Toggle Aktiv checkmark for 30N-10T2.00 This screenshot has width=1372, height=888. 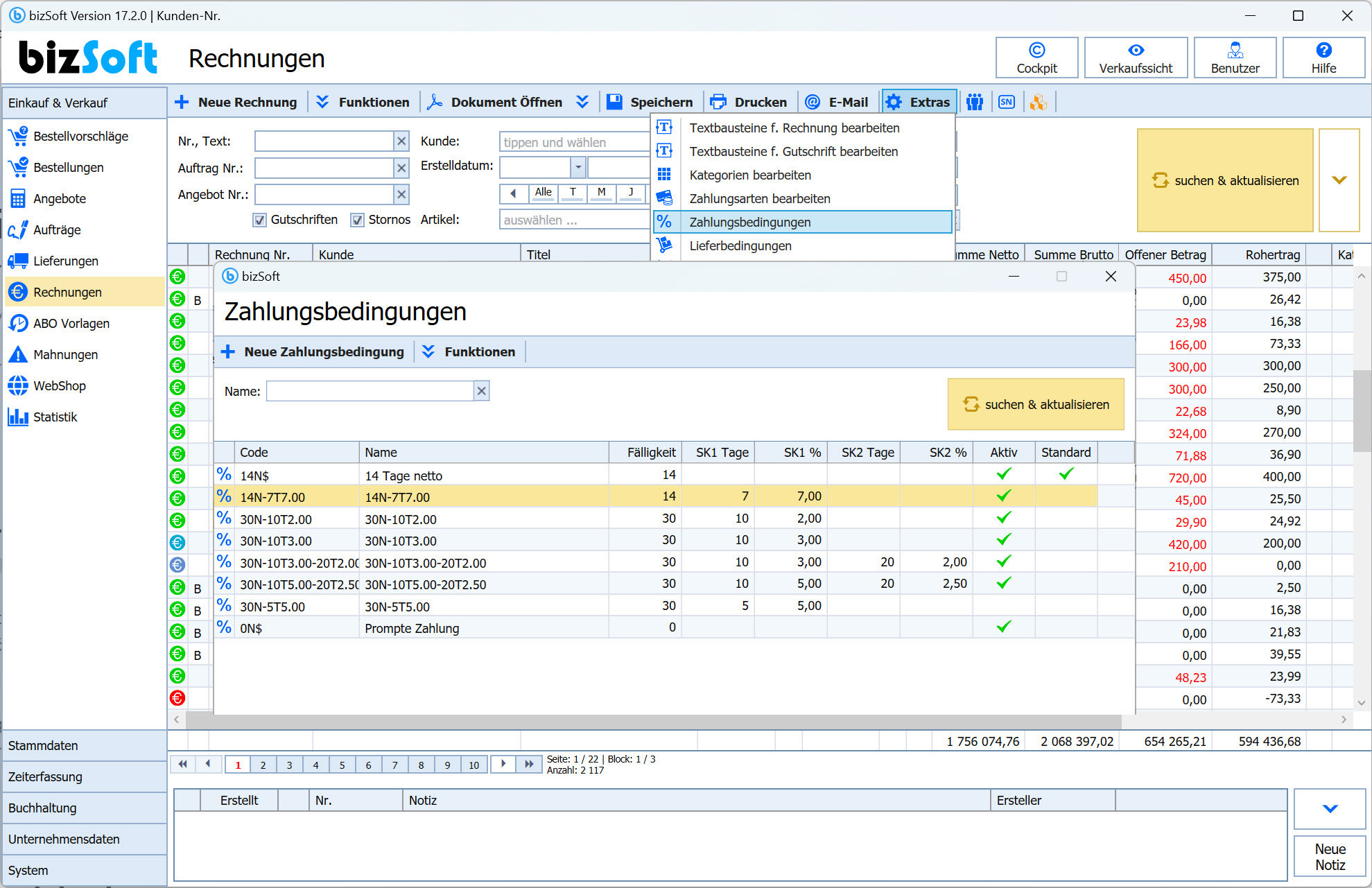[1003, 518]
